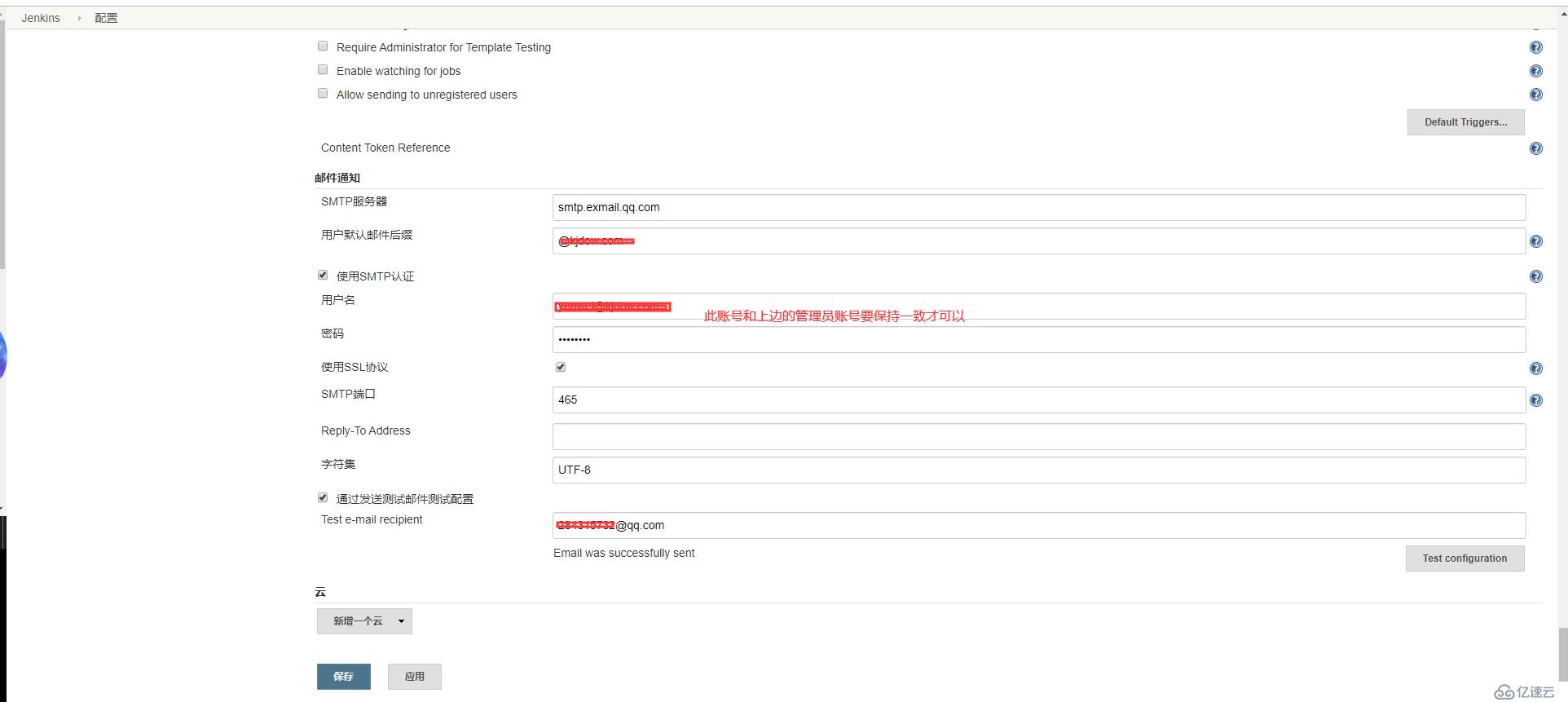Screen dimensions: 1568x702
Task: Click the 云 section heading
Action: pyautogui.click(x=320, y=592)
